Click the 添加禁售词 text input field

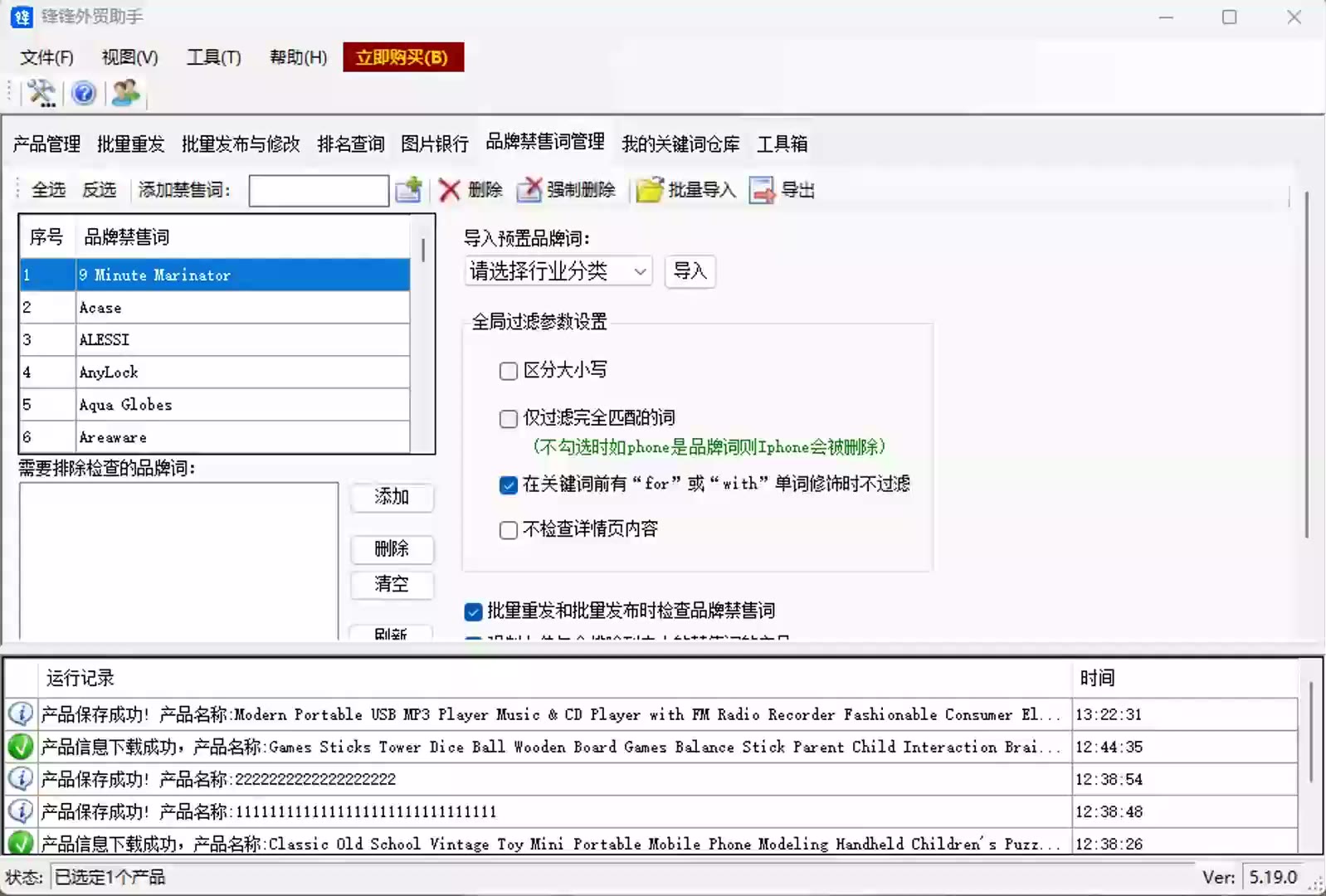319,191
